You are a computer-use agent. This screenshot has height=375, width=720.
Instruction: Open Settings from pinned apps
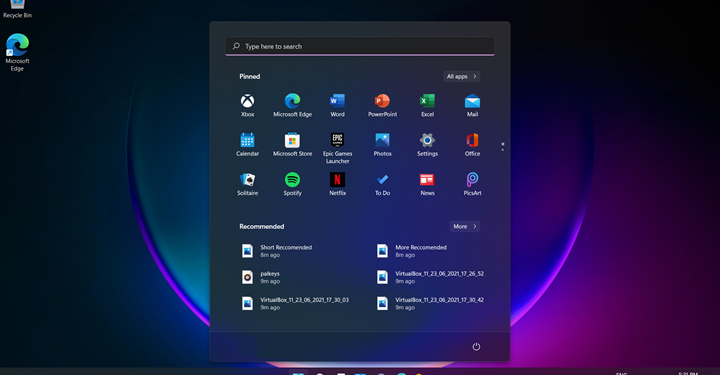click(428, 145)
